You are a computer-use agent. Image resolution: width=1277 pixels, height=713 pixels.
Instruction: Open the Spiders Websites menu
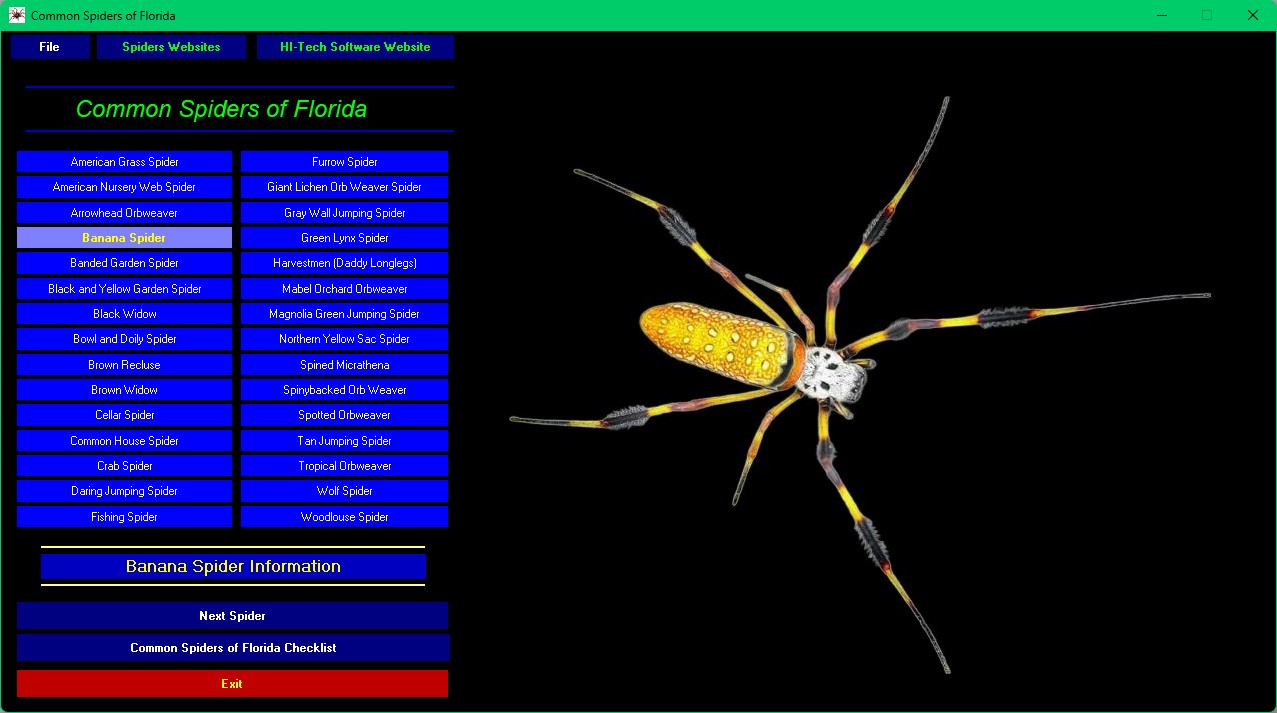pyautogui.click(x=171, y=47)
